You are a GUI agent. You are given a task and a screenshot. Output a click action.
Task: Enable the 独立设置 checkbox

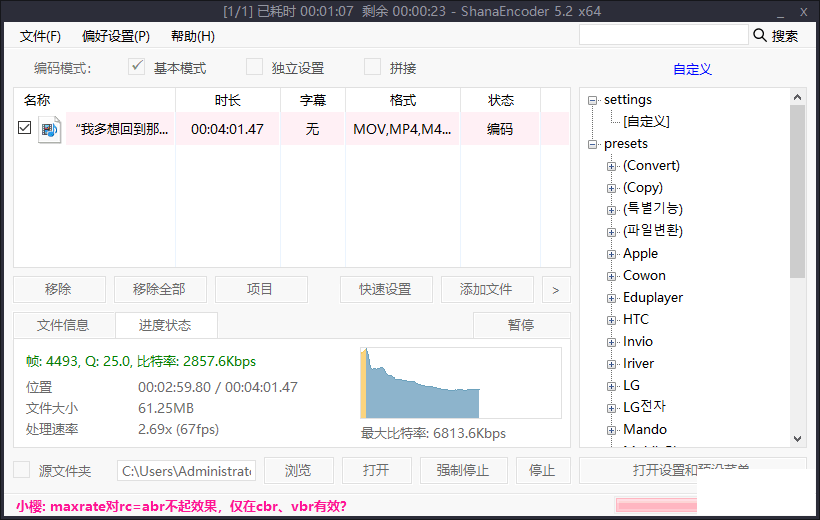[x=254, y=67]
